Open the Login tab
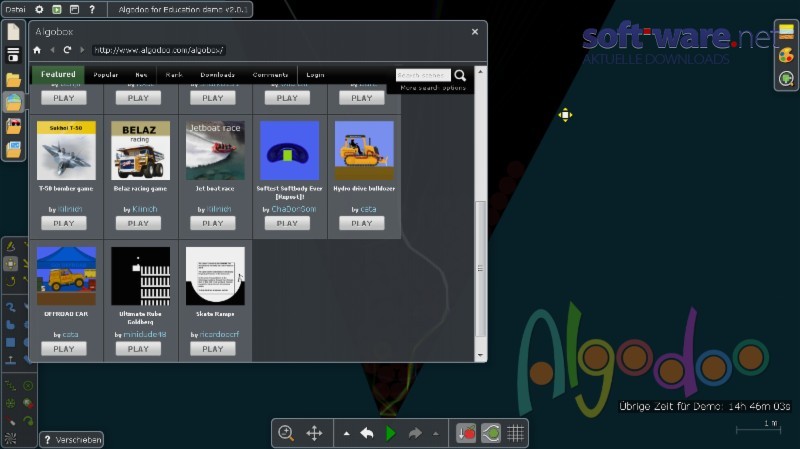Screen dimensions: 800x449 coord(315,74)
